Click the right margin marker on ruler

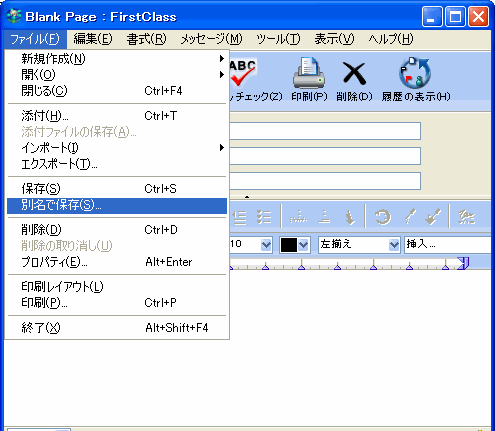[464, 263]
